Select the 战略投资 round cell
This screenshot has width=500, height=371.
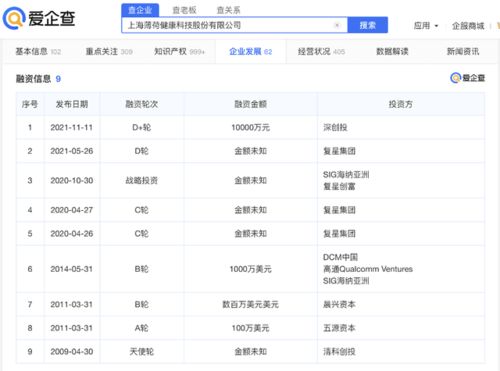(x=142, y=180)
